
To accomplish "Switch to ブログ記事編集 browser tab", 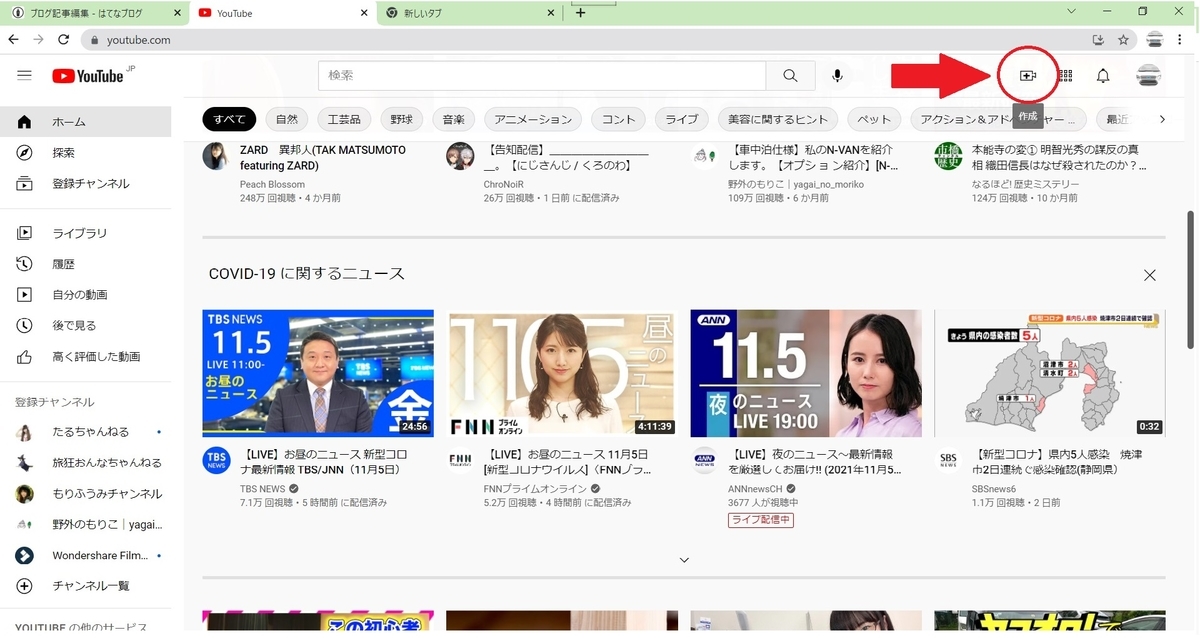I will tap(95, 13).
